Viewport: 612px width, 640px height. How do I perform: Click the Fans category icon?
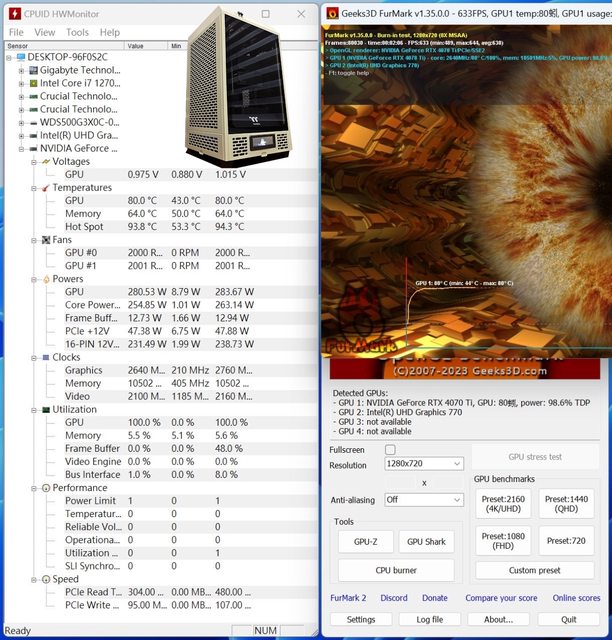[x=45, y=240]
